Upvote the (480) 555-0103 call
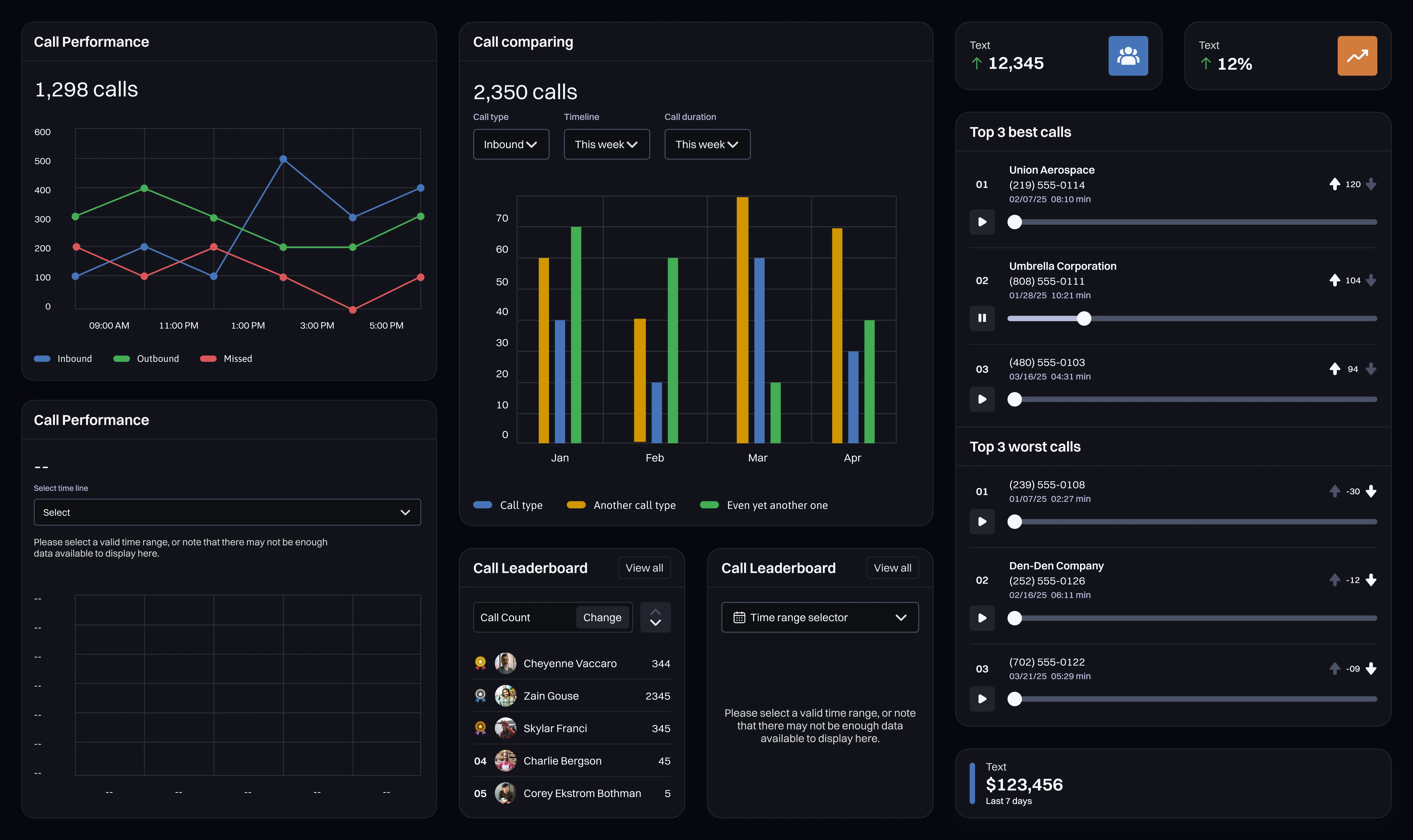The height and width of the screenshot is (840, 1413). (1334, 369)
